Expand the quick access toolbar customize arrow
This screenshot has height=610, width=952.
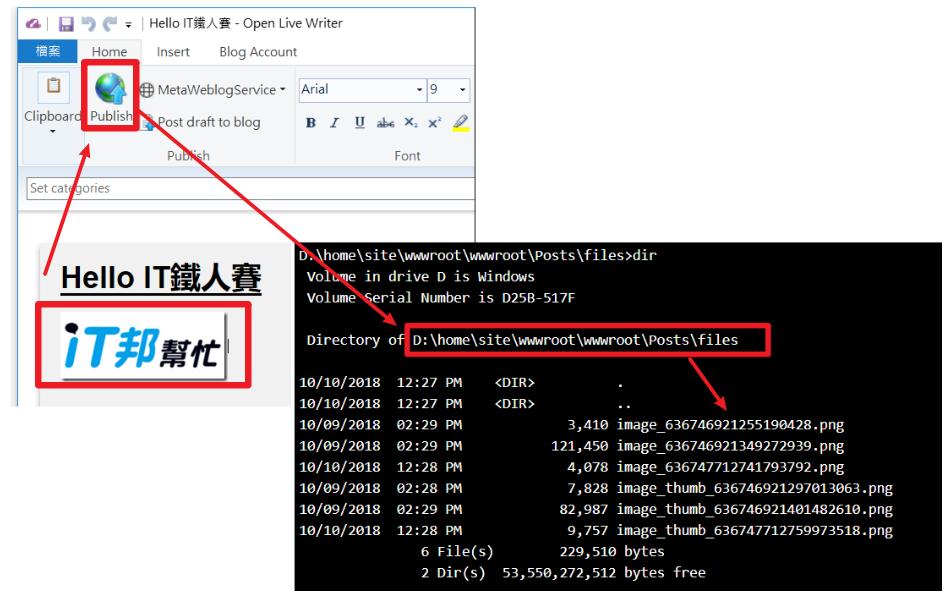[x=128, y=25]
